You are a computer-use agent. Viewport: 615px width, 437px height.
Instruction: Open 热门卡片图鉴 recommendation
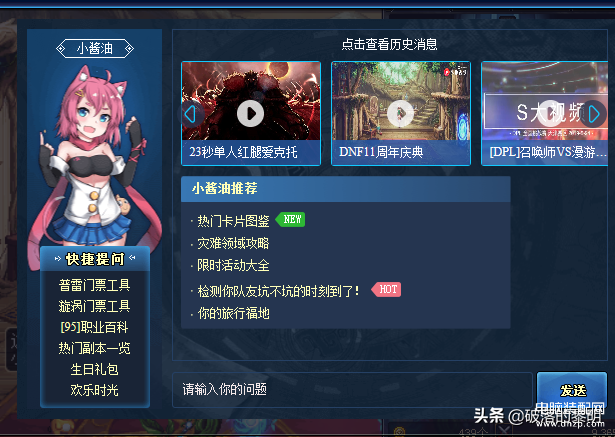[233, 221]
